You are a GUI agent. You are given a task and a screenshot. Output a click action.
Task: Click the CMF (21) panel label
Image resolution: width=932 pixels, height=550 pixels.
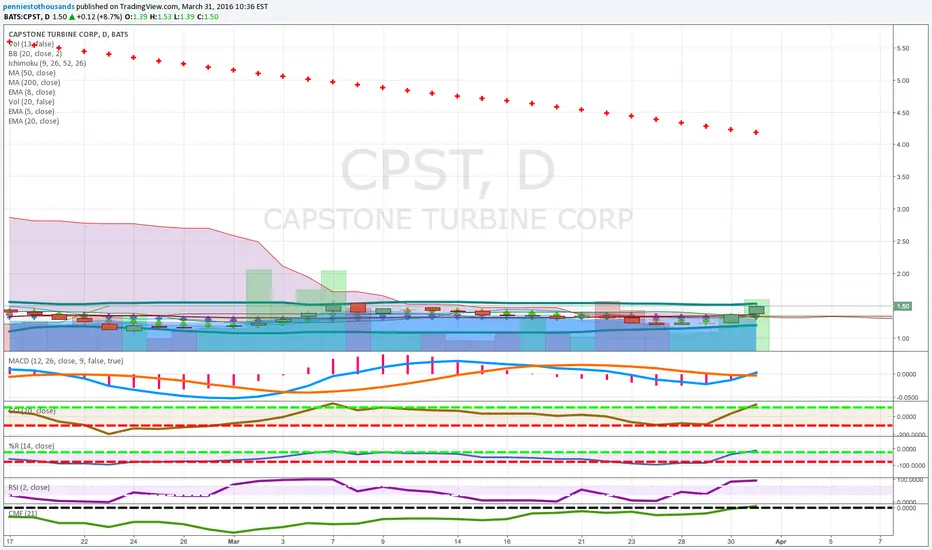[x=23, y=513]
